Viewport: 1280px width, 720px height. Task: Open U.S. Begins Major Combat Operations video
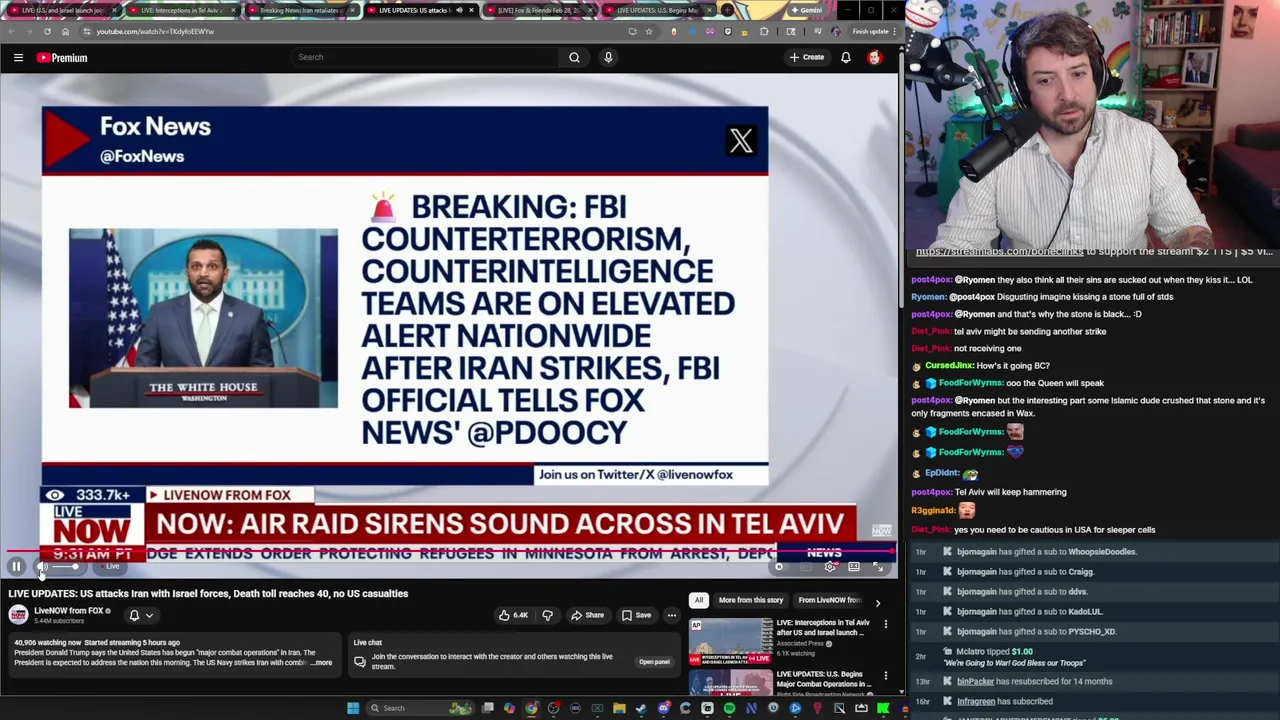point(731,682)
